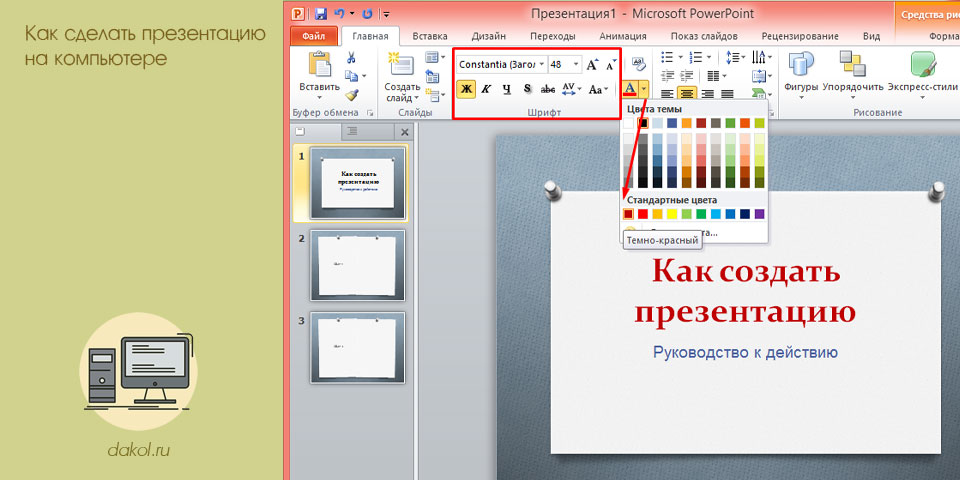960x480 pixels.
Task: Align paragraph text to the right
Action: [x=707, y=94]
